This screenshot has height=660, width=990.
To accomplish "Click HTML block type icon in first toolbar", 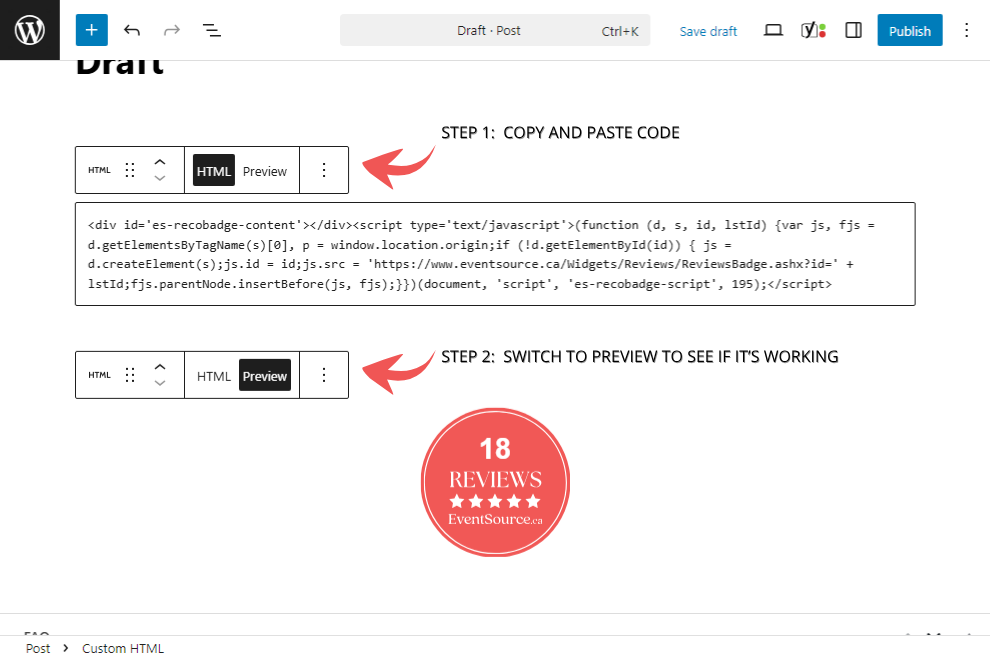I will tap(99, 170).
